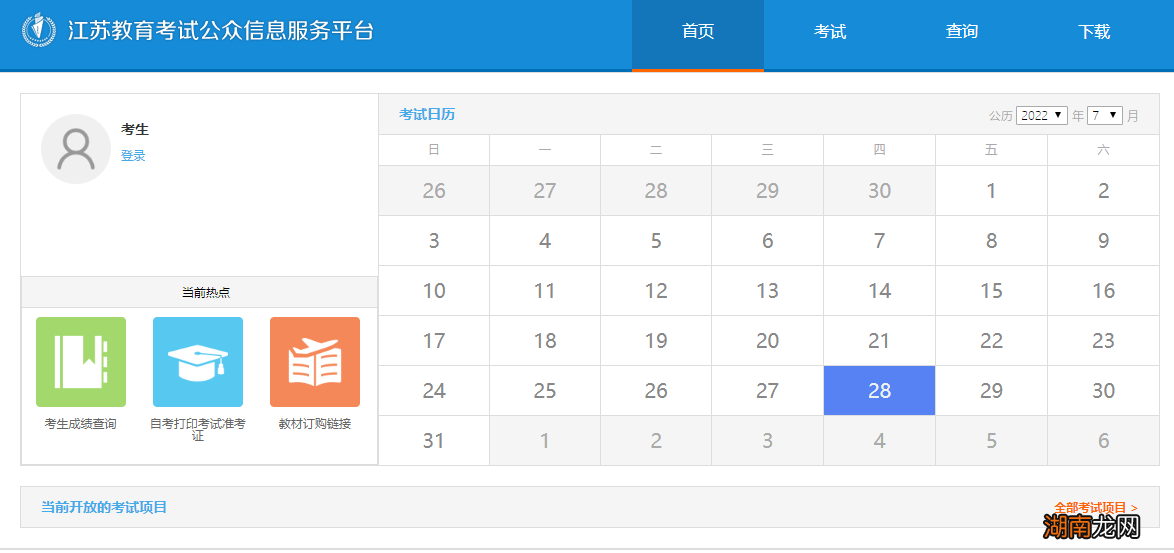Select calendar date 9
The height and width of the screenshot is (553, 1174).
(x=1104, y=241)
